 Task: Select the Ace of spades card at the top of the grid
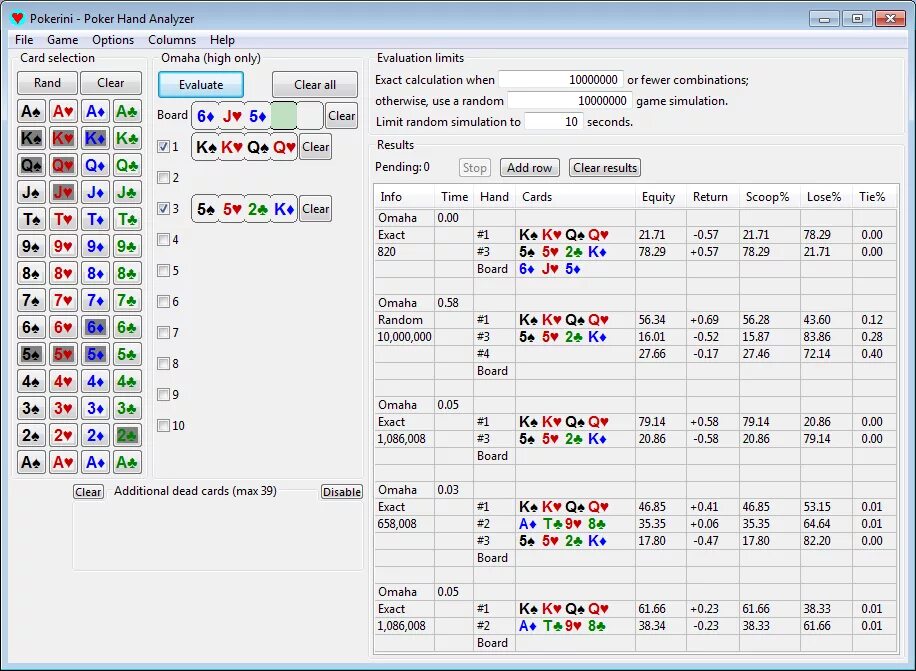31,111
